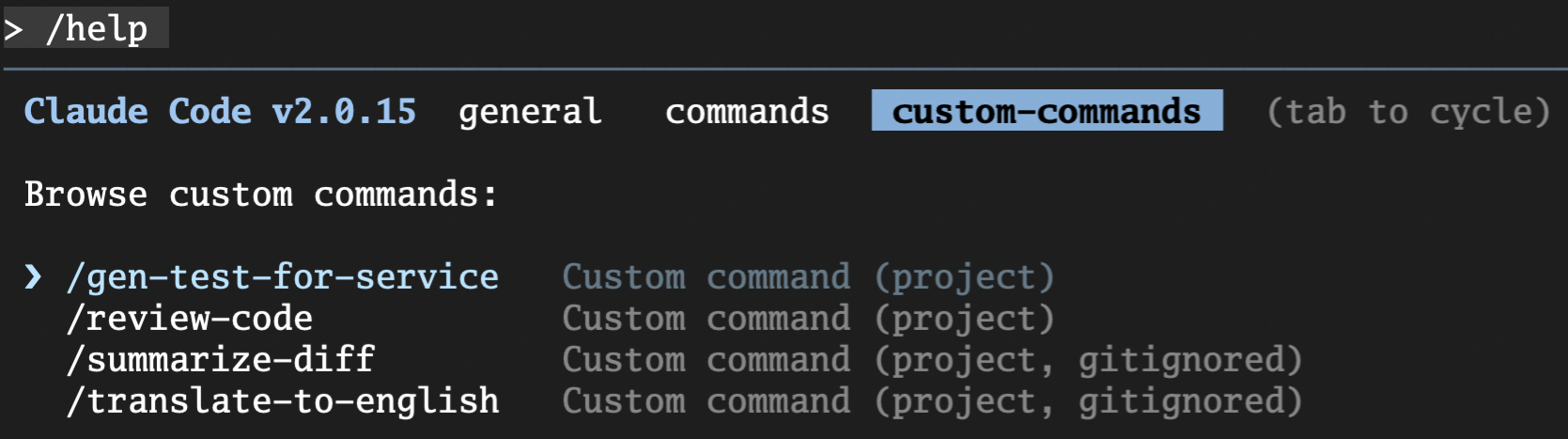Click the horizontal divider below the prompt
The height and width of the screenshot is (439, 1568).
pyautogui.click(x=784, y=69)
